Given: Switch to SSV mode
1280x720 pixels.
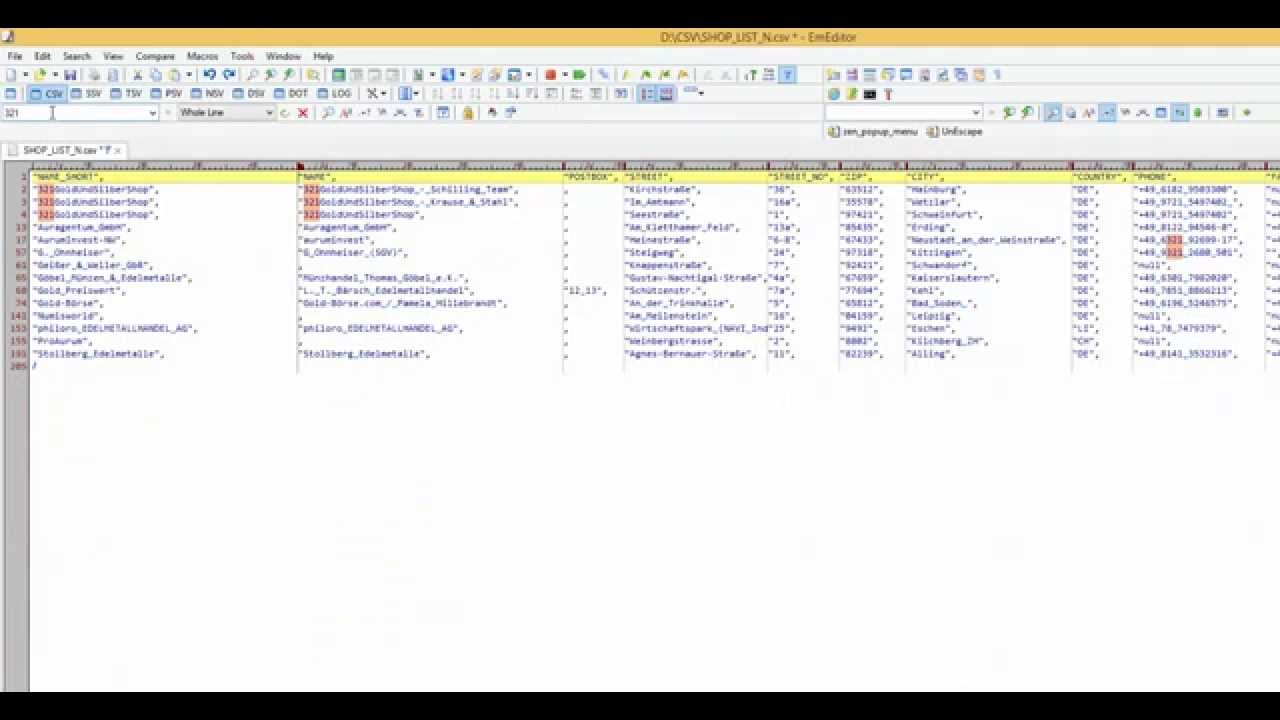Looking at the screenshot, I should pos(87,93).
